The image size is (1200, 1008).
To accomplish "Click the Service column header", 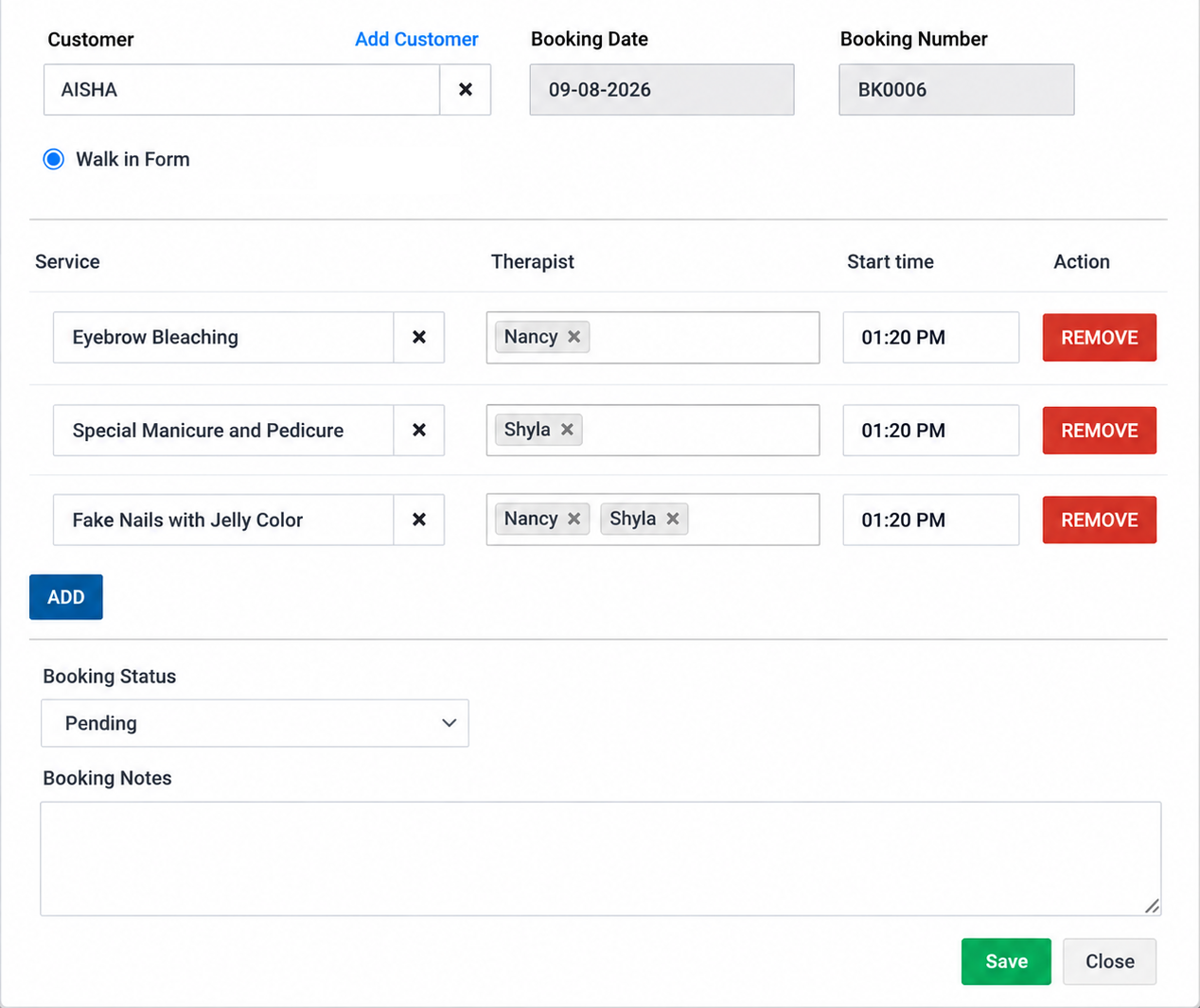I will pyautogui.click(x=67, y=261).
